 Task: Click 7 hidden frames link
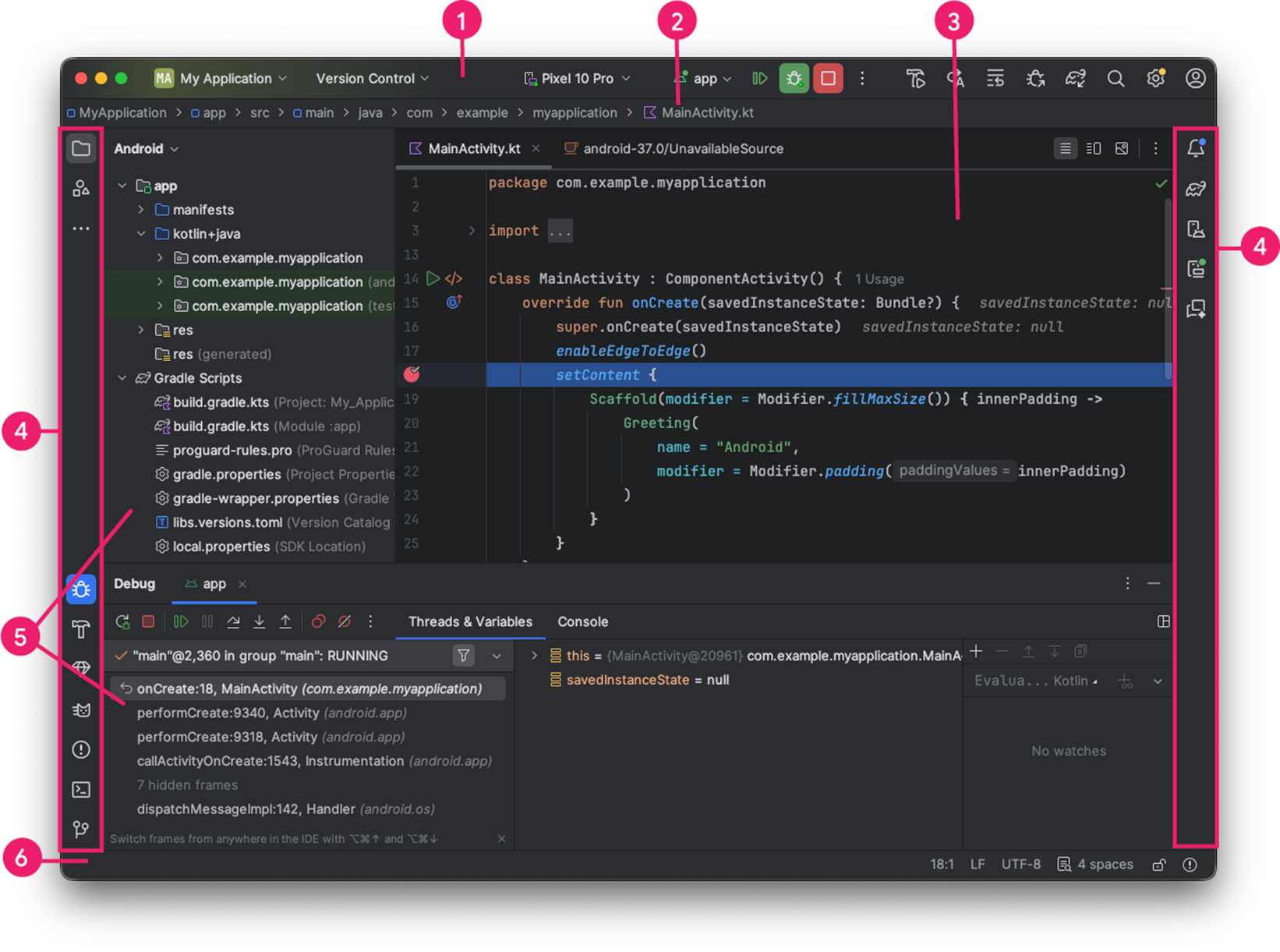(187, 785)
